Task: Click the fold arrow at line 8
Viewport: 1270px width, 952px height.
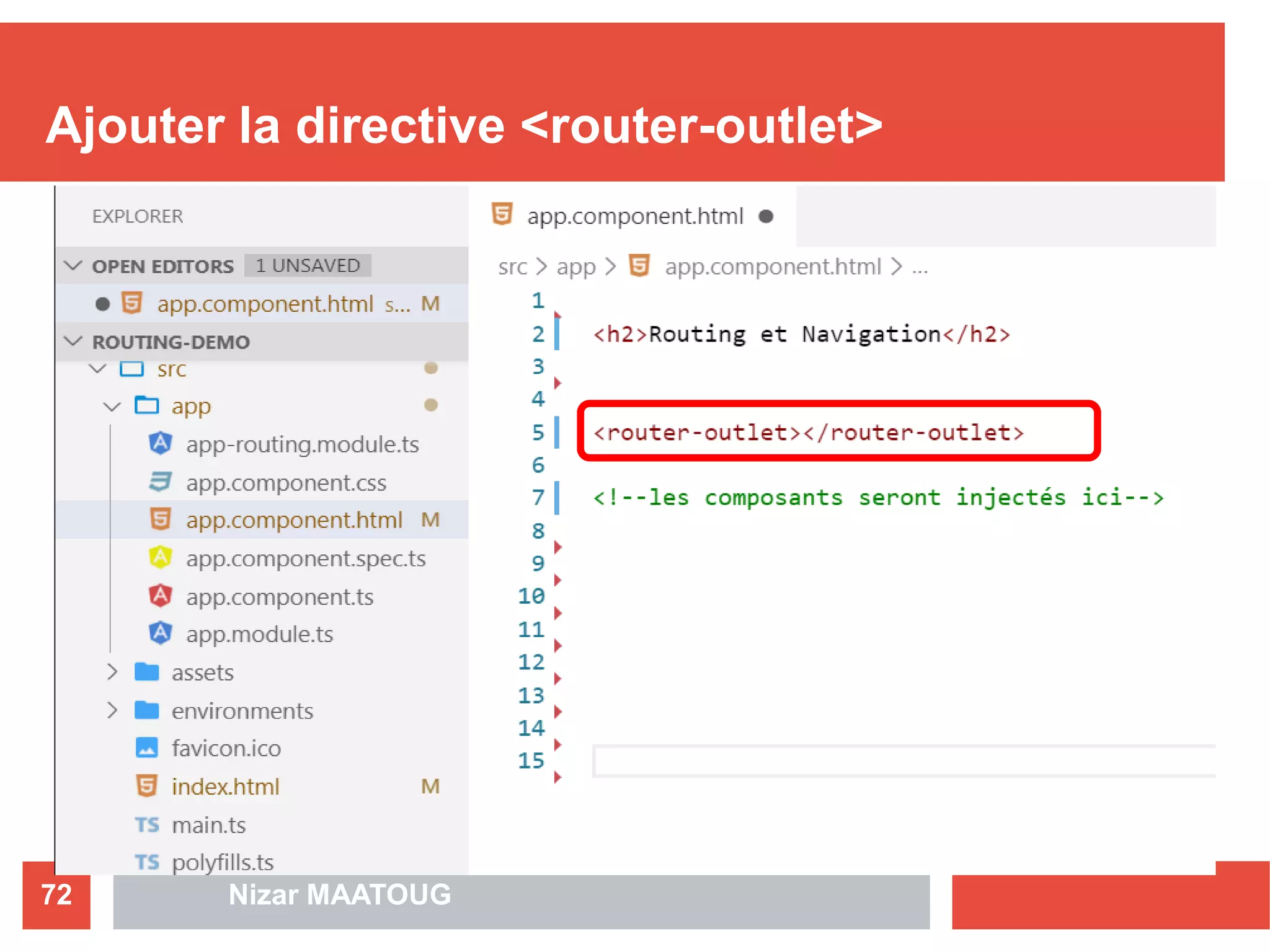Action: pyautogui.click(x=557, y=547)
